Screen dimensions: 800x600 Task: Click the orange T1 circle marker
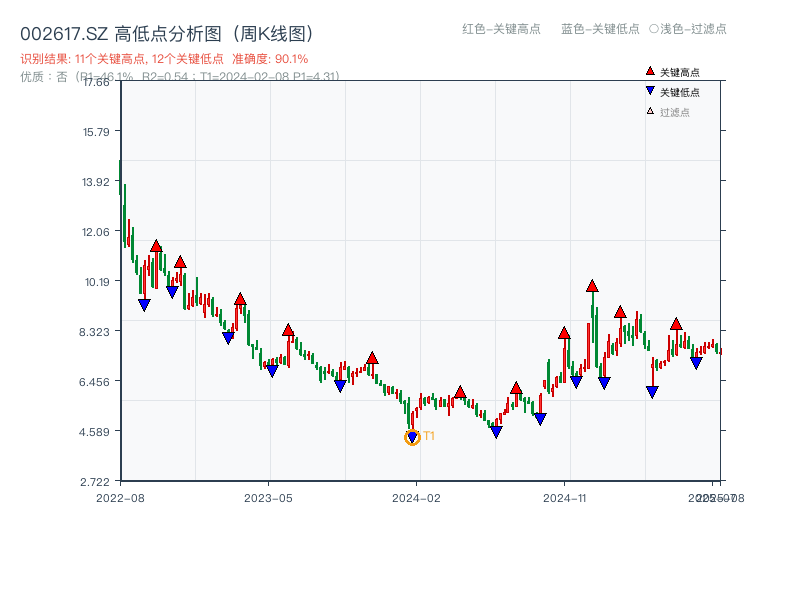412,437
